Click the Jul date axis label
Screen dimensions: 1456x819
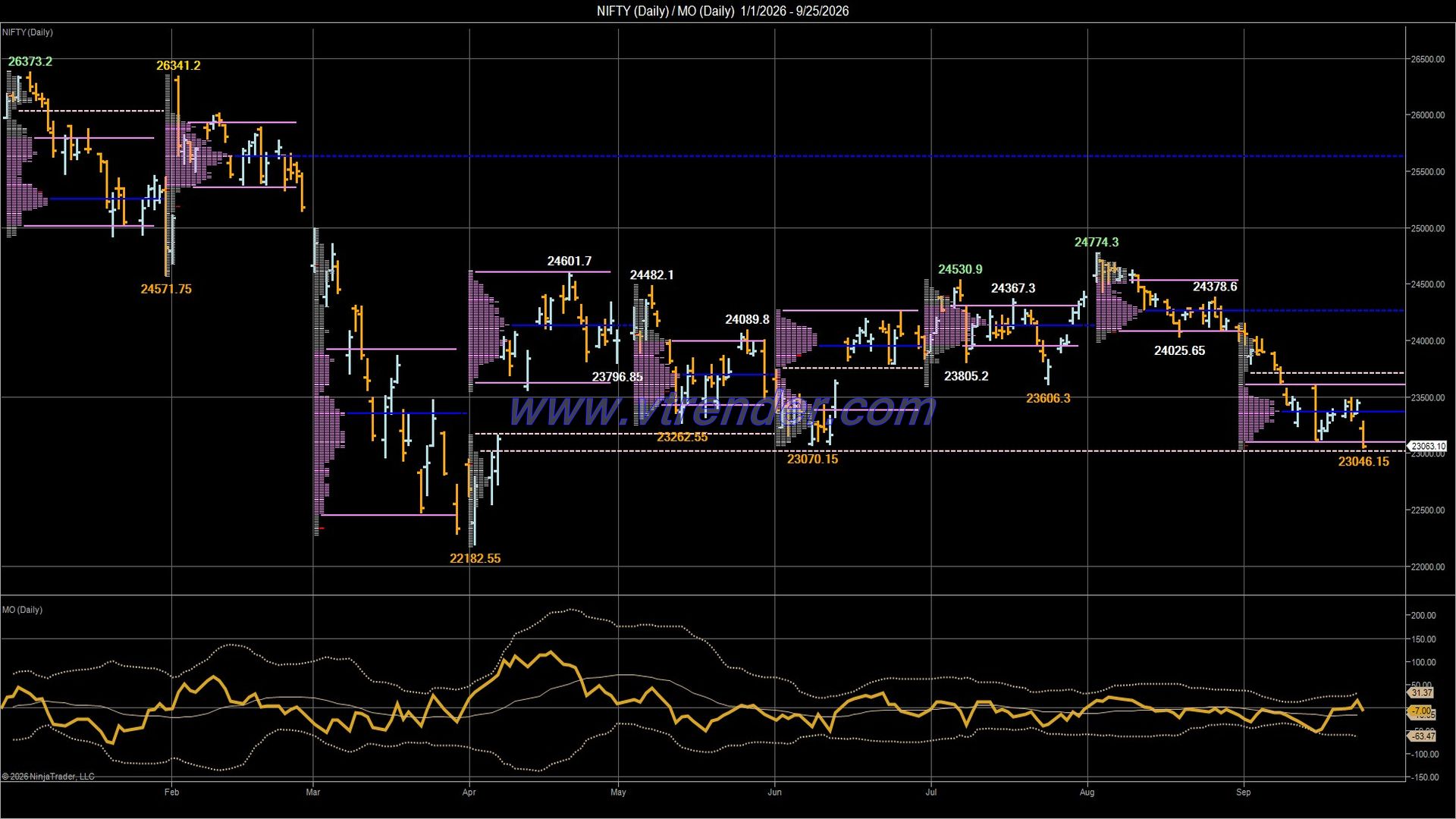click(930, 792)
